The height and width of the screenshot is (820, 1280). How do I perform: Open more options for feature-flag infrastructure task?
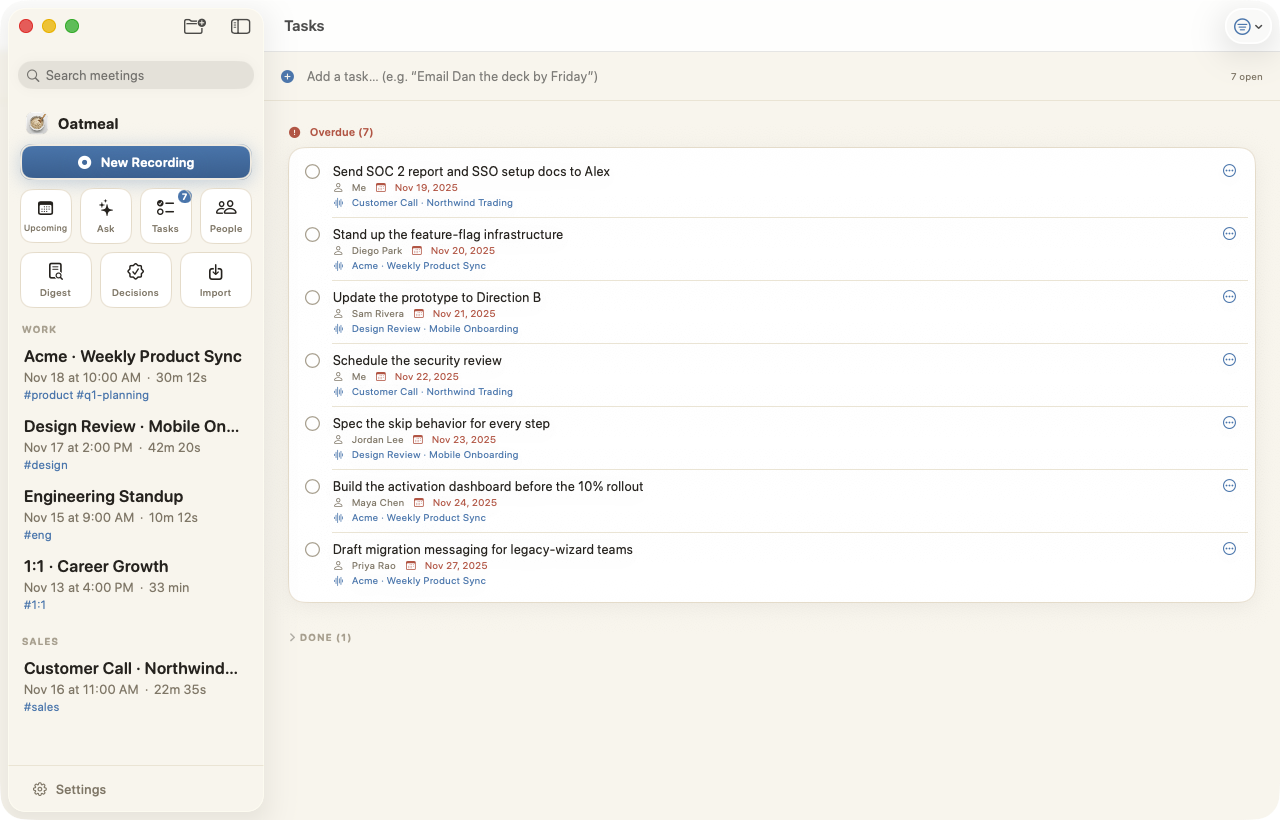pyautogui.click(x=1230, y=234)
